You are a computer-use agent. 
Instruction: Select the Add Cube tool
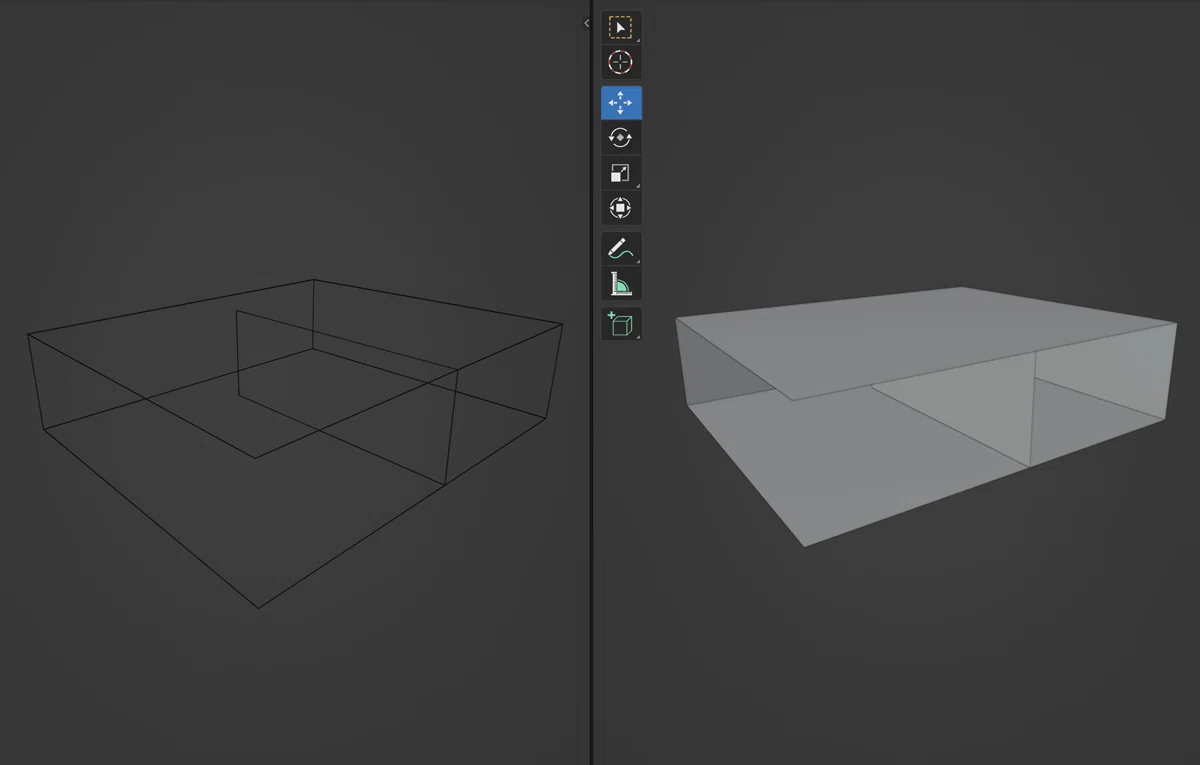coord(621,324)
